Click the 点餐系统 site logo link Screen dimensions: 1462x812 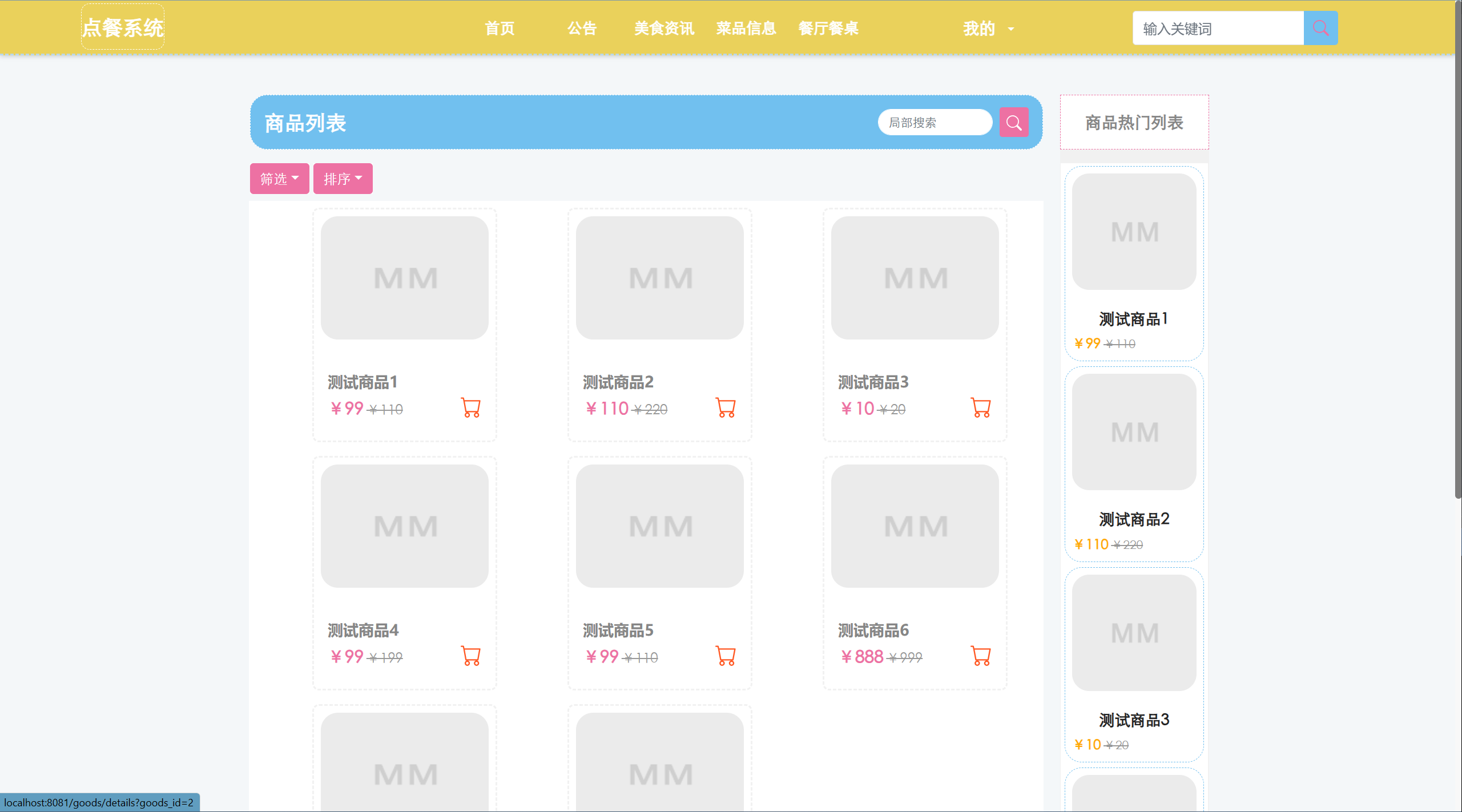123,27
